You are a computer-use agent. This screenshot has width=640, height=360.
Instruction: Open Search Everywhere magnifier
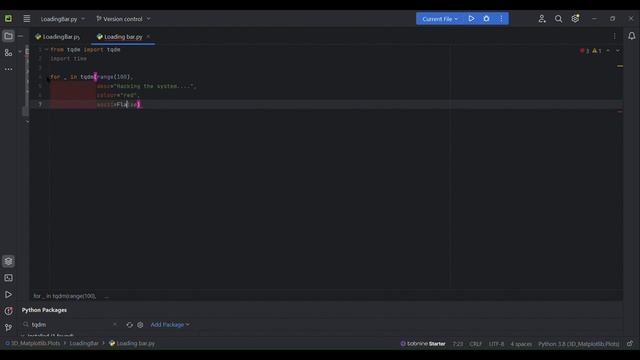point(558,19)
